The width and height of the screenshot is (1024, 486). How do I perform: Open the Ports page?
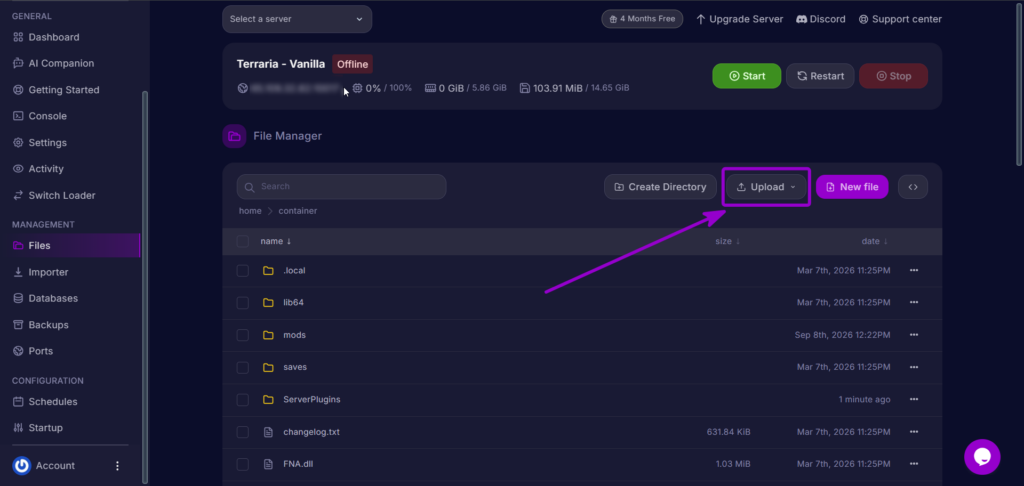33,351
